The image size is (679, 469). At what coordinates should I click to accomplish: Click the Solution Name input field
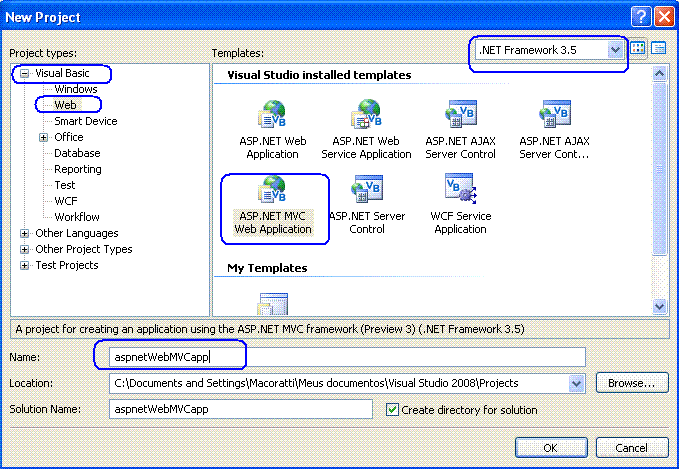coord(241,409)
